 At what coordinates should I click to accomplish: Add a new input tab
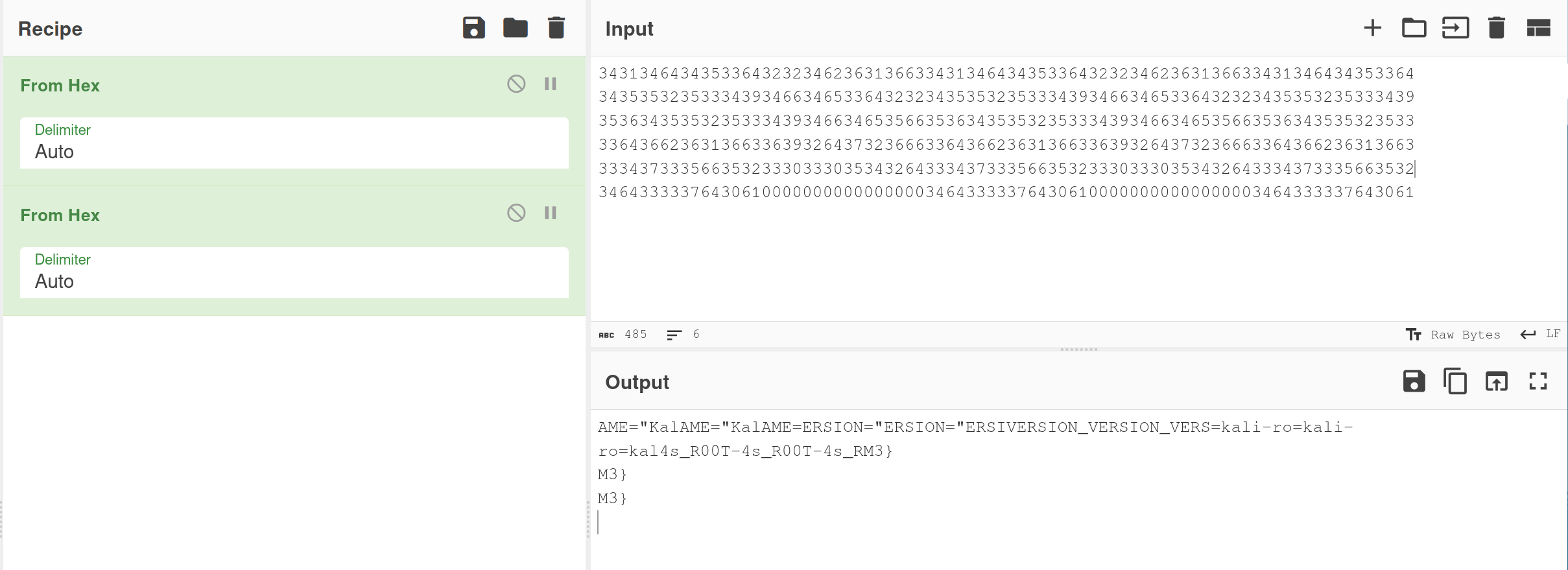[x=1372, y=28]
